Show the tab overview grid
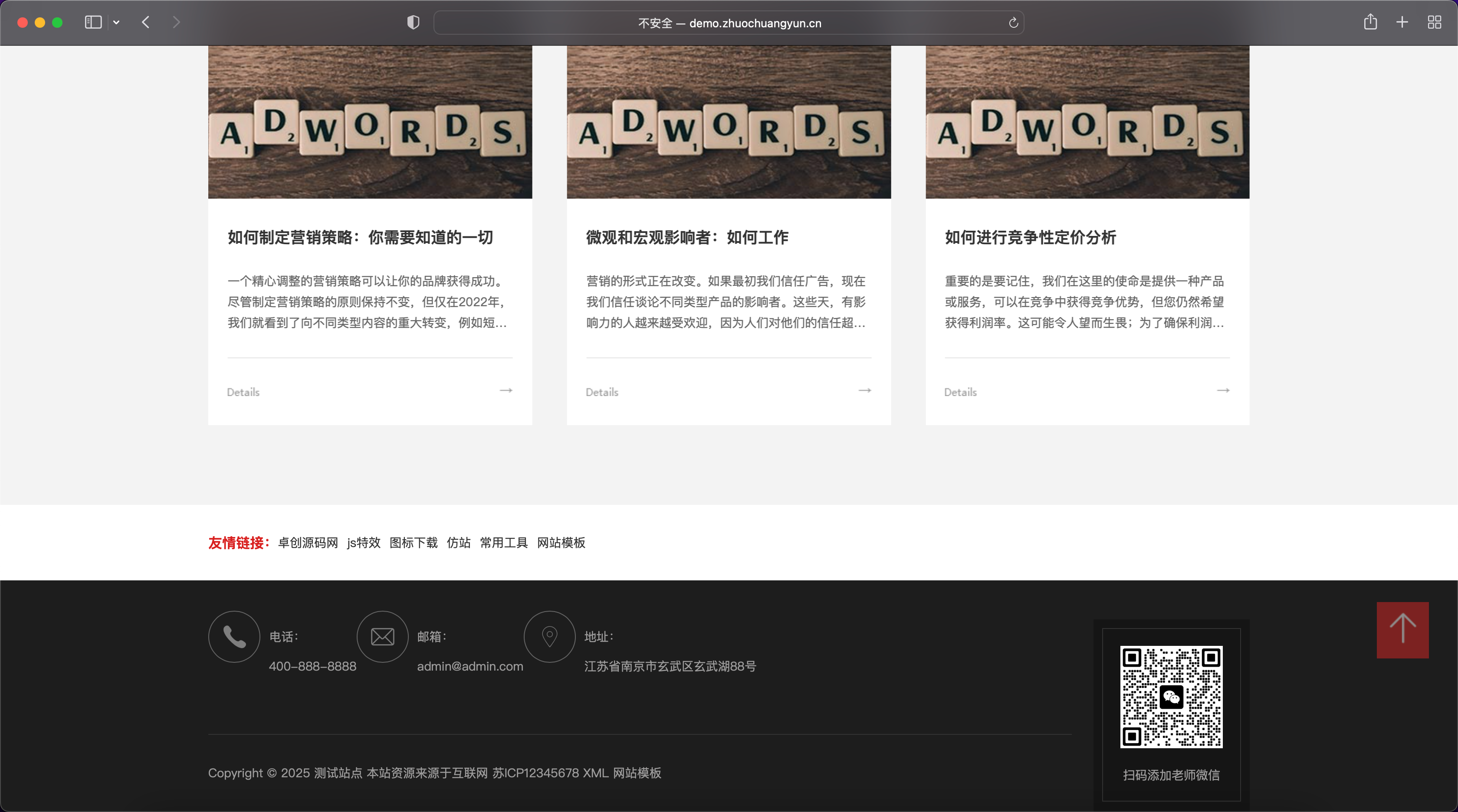 (x=1434, y=23)
